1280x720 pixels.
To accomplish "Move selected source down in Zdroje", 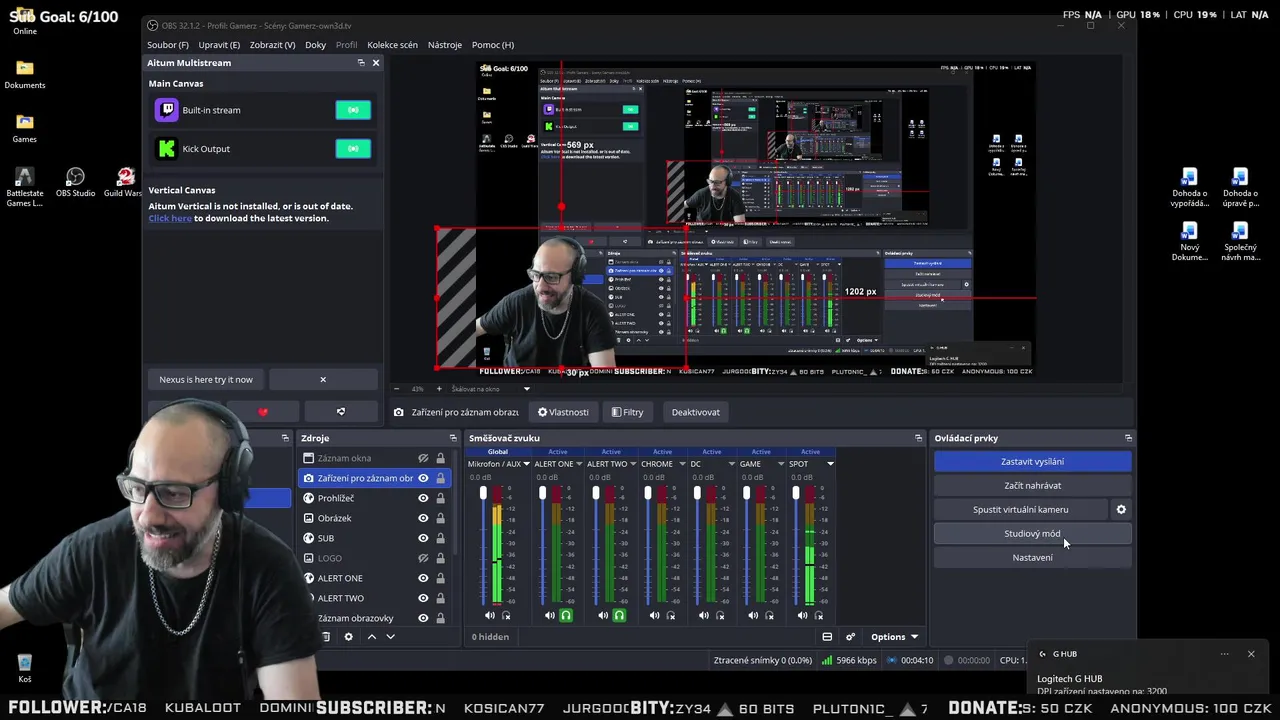I will pyautogui.click(x=390, y=637).
